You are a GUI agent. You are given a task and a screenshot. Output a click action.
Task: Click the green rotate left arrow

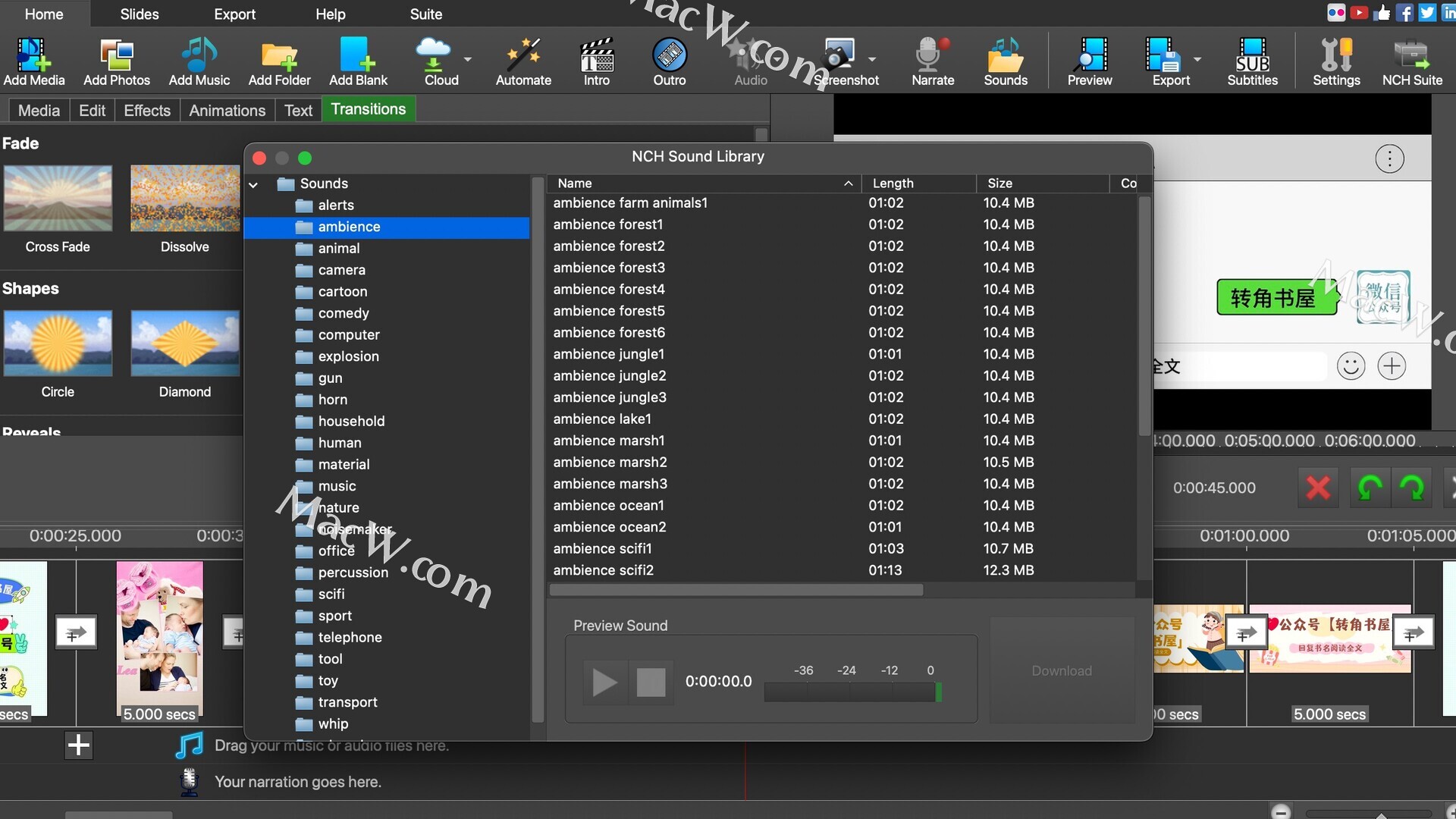(x=1370, y=488)
